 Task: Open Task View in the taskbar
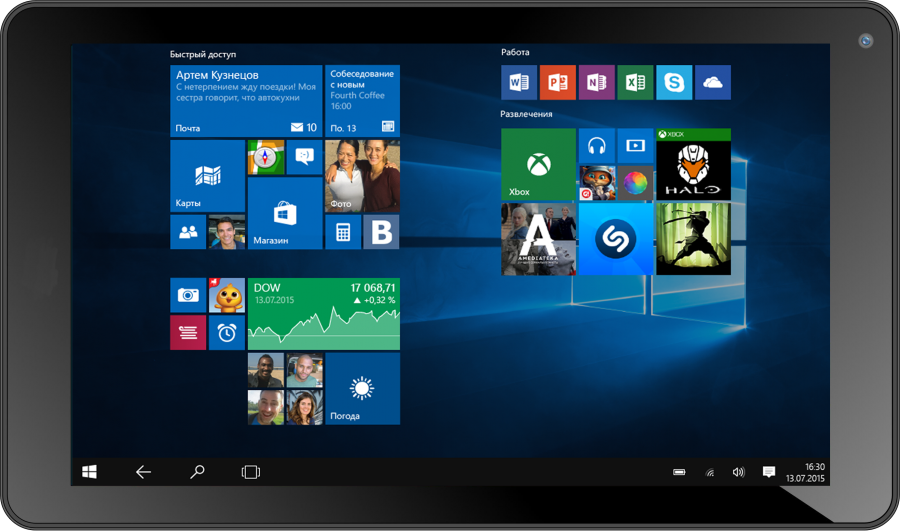(x=251, y=472)
